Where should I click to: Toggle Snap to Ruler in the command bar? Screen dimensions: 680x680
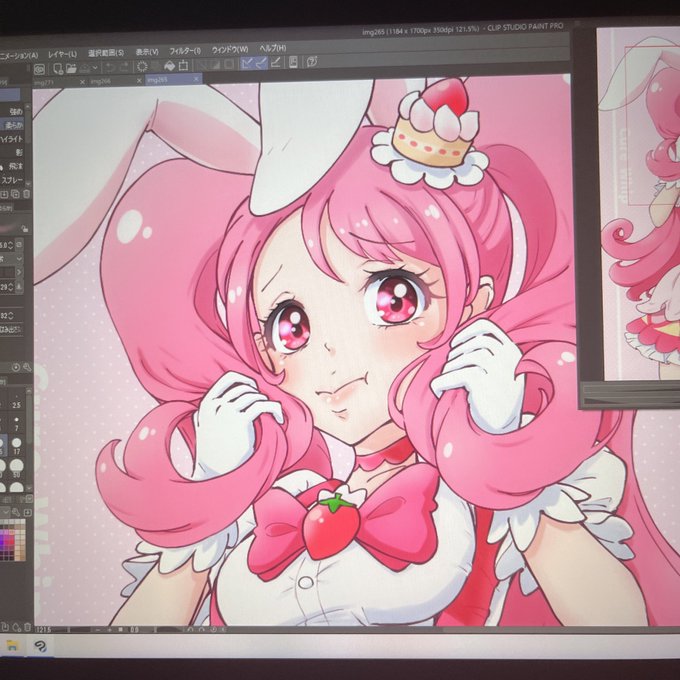[247, 63]
